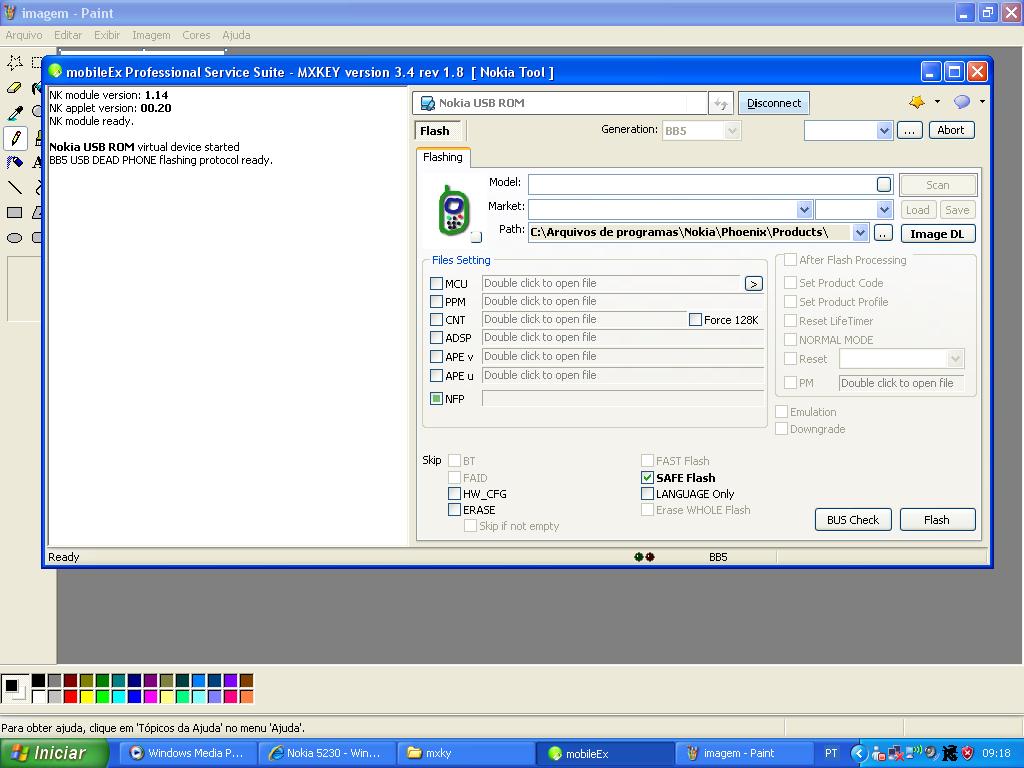Click the Nokia USB ROM connection icon
The height and width of the screenshot is (768, 1024).
[x=428, y=103]
